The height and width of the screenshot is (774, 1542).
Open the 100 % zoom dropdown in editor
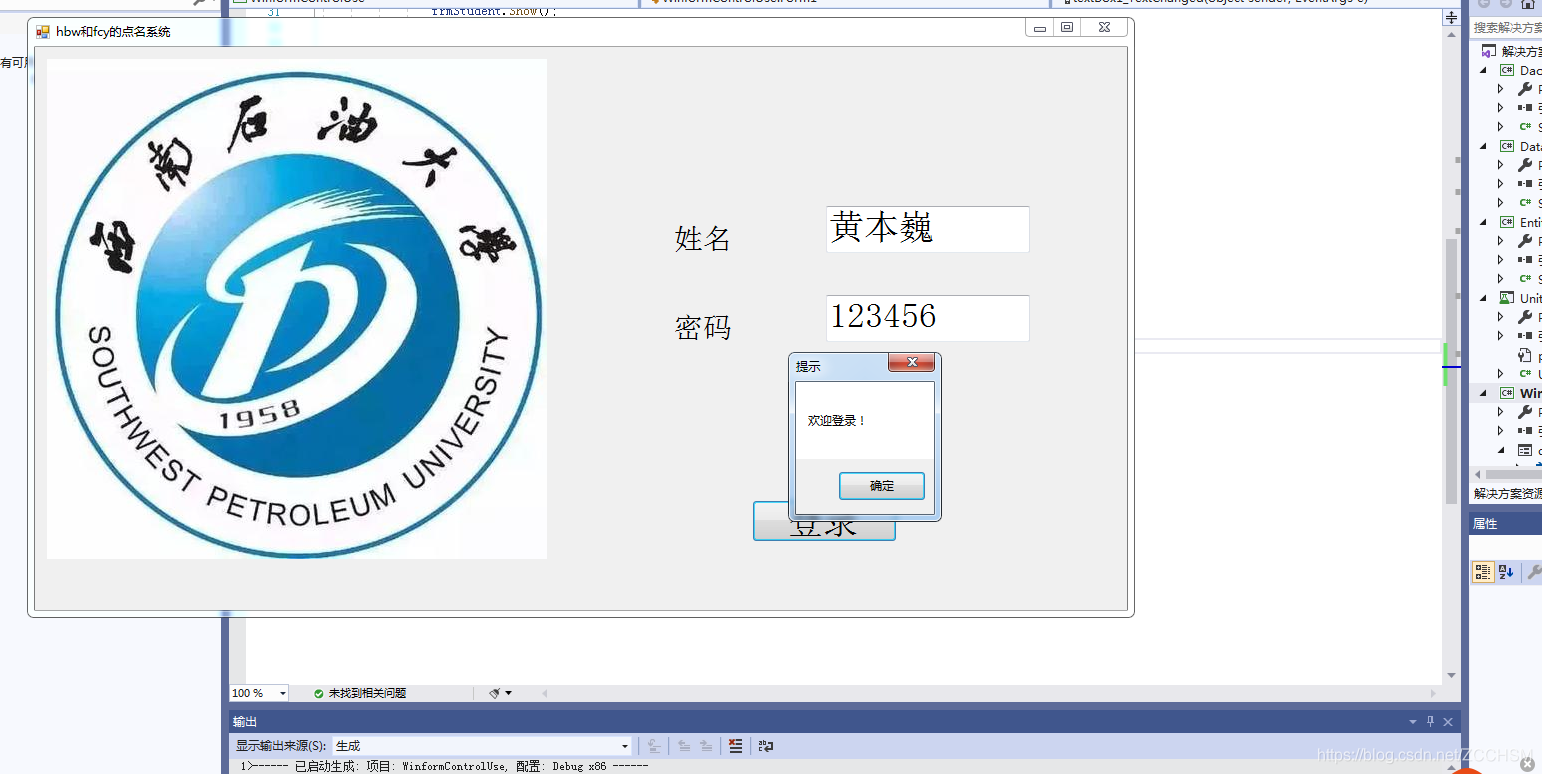pyautogui.click(x=283, y=693)
